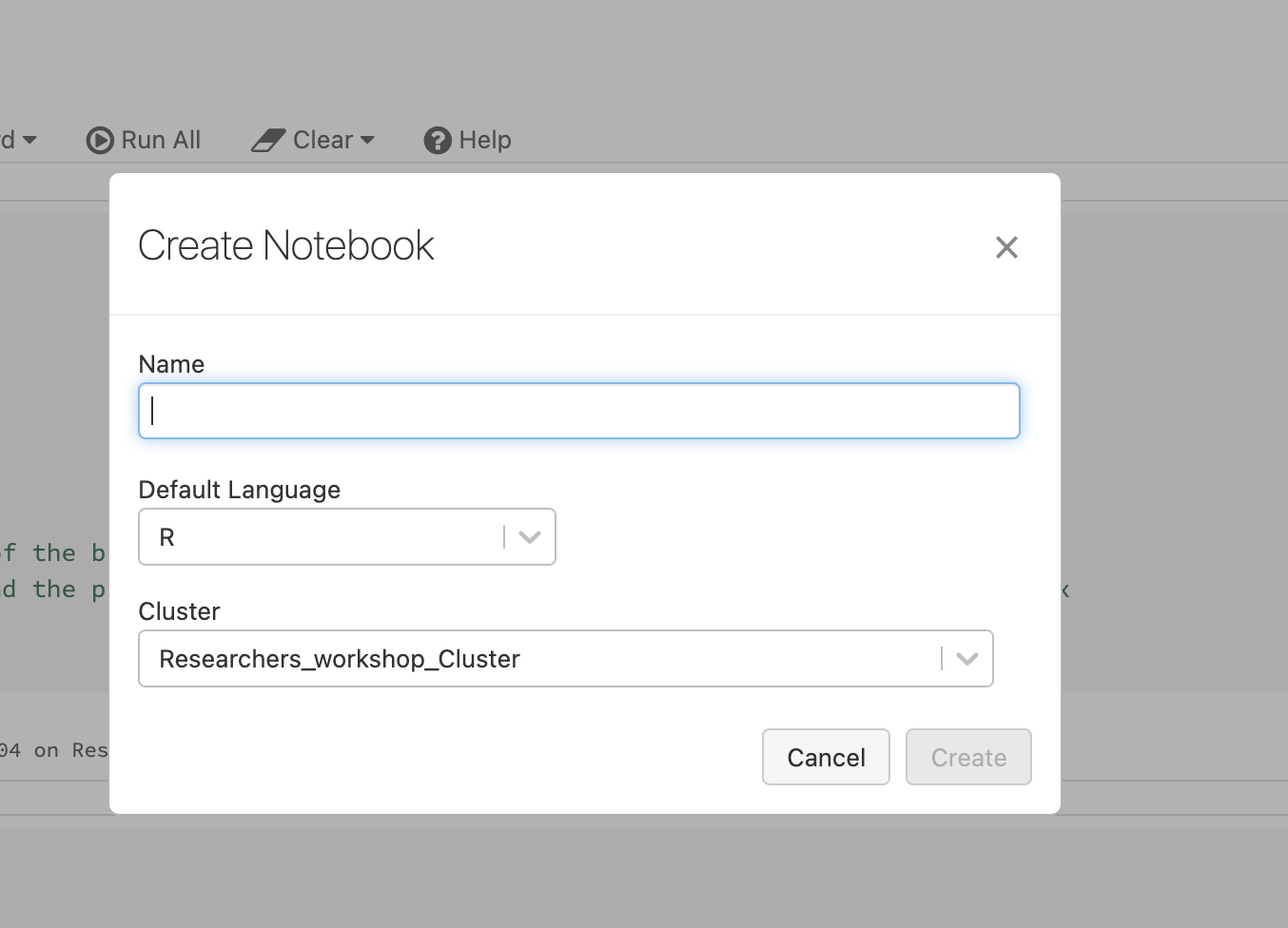This screenshot has height=928, width=1288.
Task: Click the Name field label
Action: click(x=171, y=364)
